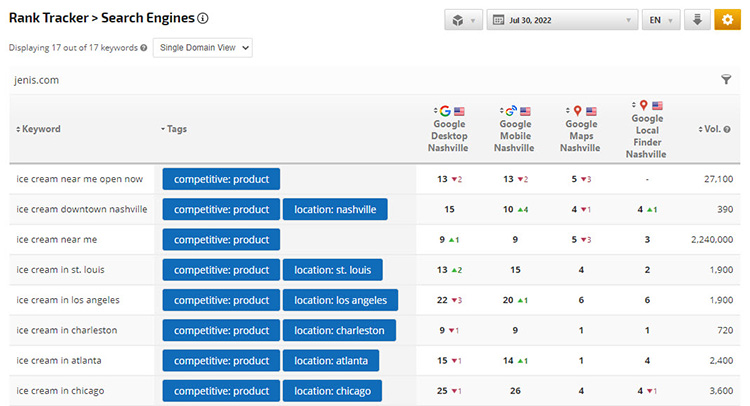This screenshot has height=406, width=750.
Task: Expand the EN language dropdown
Action: click(x=661, y=19)
